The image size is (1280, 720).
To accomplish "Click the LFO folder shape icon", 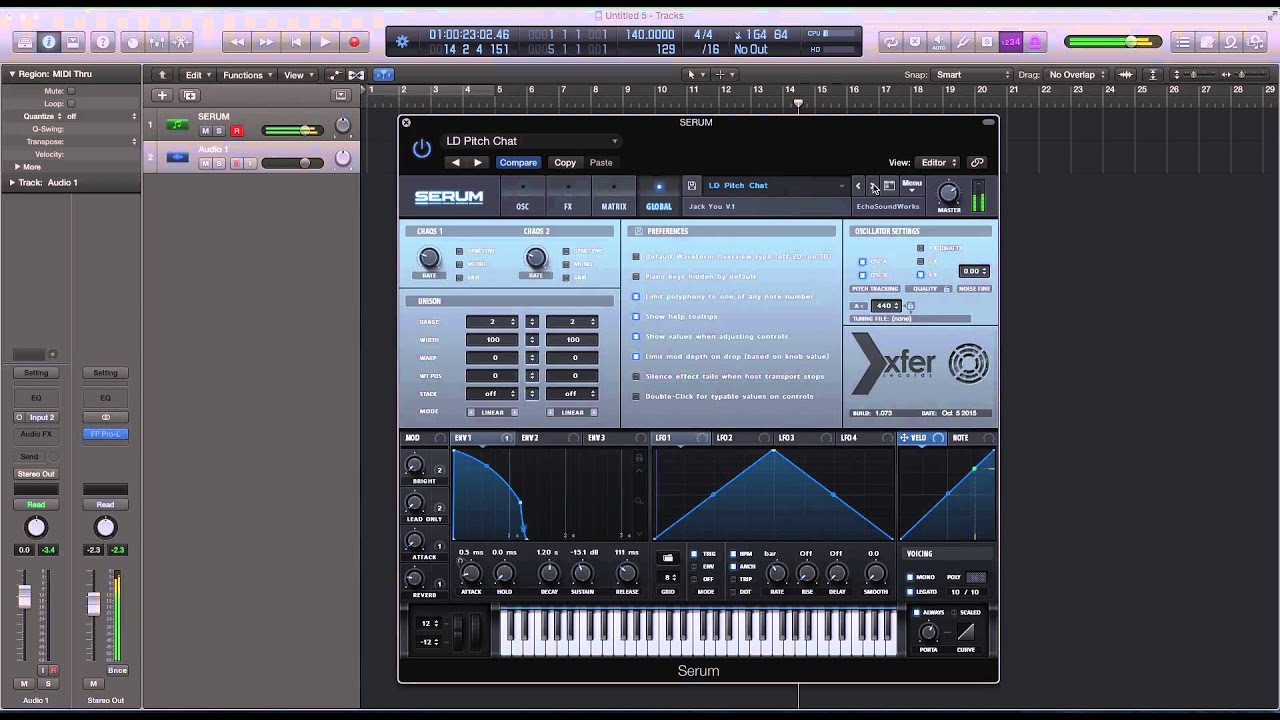I will [668, 557].
